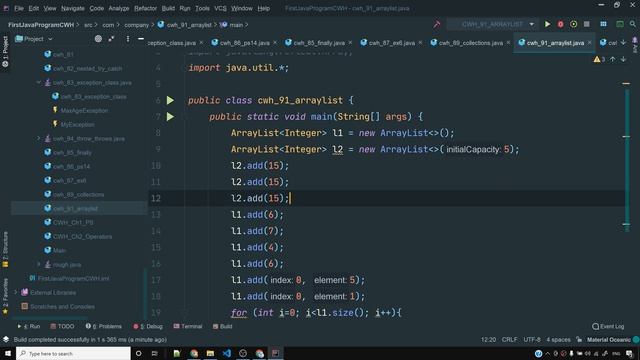The image size is (640, 360).
Task: Switch to cwh_89_collections.java tab
Action: [471, 43]
